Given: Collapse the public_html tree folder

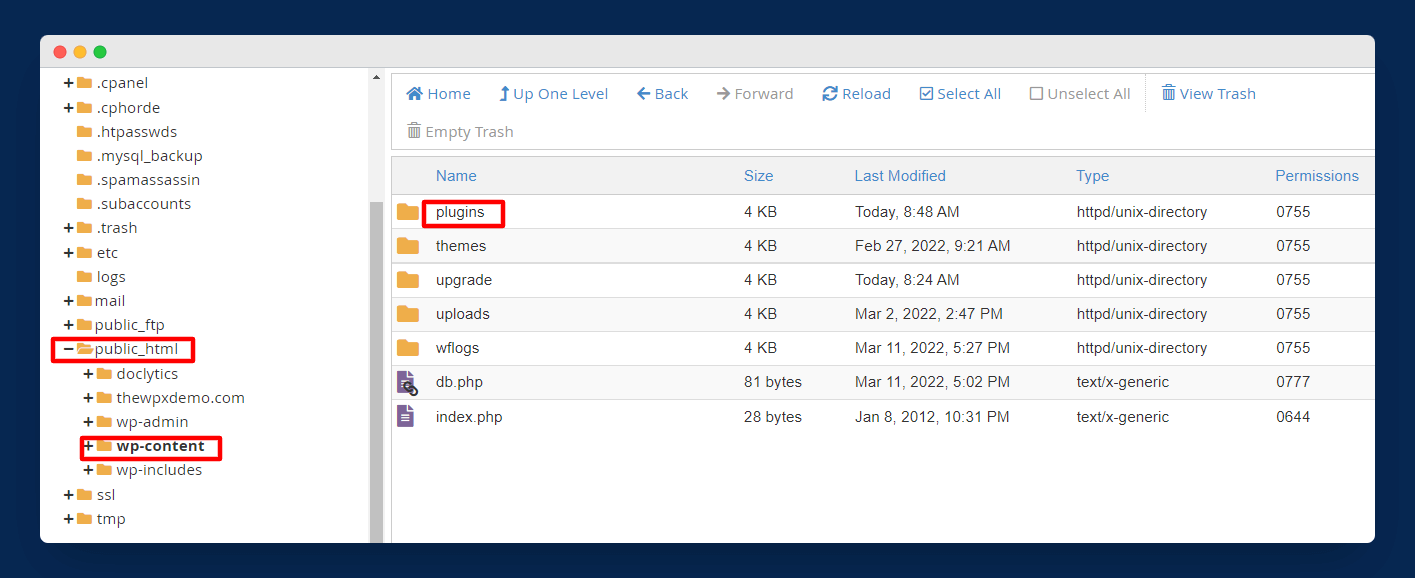Looking at the screenshot, I should 68,349.
